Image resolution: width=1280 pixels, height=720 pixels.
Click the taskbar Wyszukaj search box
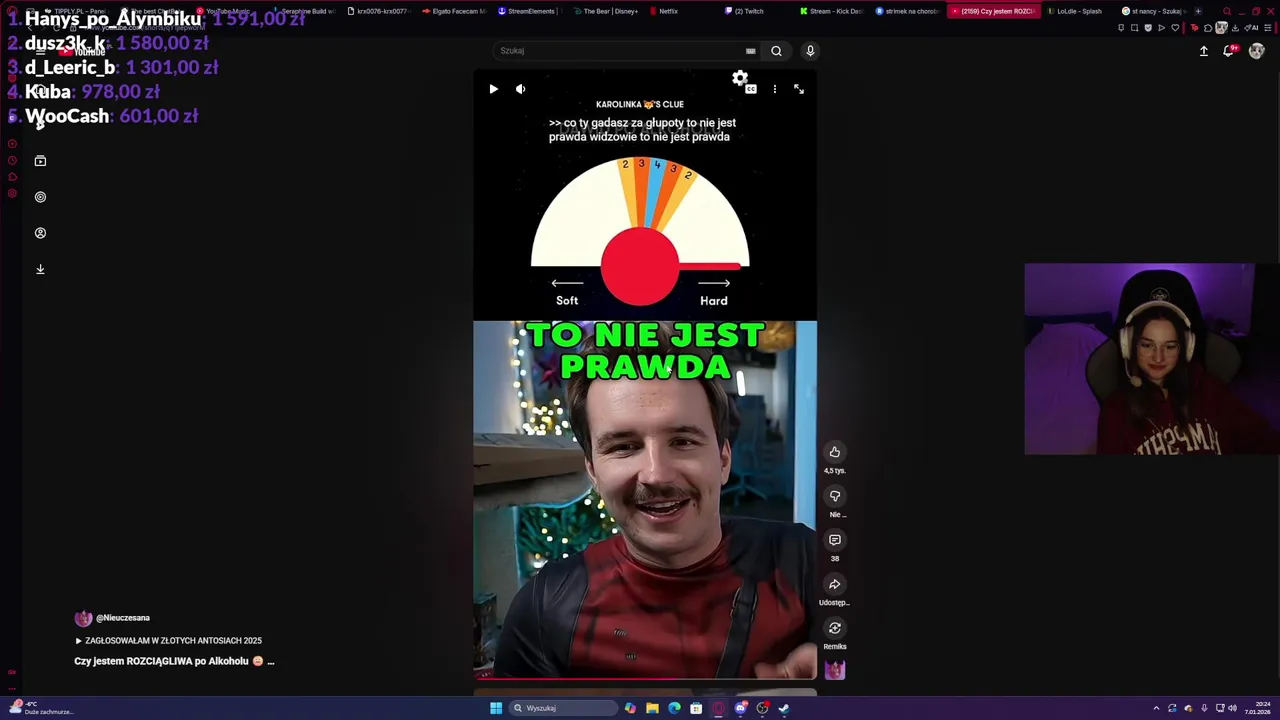coord(563,708)
